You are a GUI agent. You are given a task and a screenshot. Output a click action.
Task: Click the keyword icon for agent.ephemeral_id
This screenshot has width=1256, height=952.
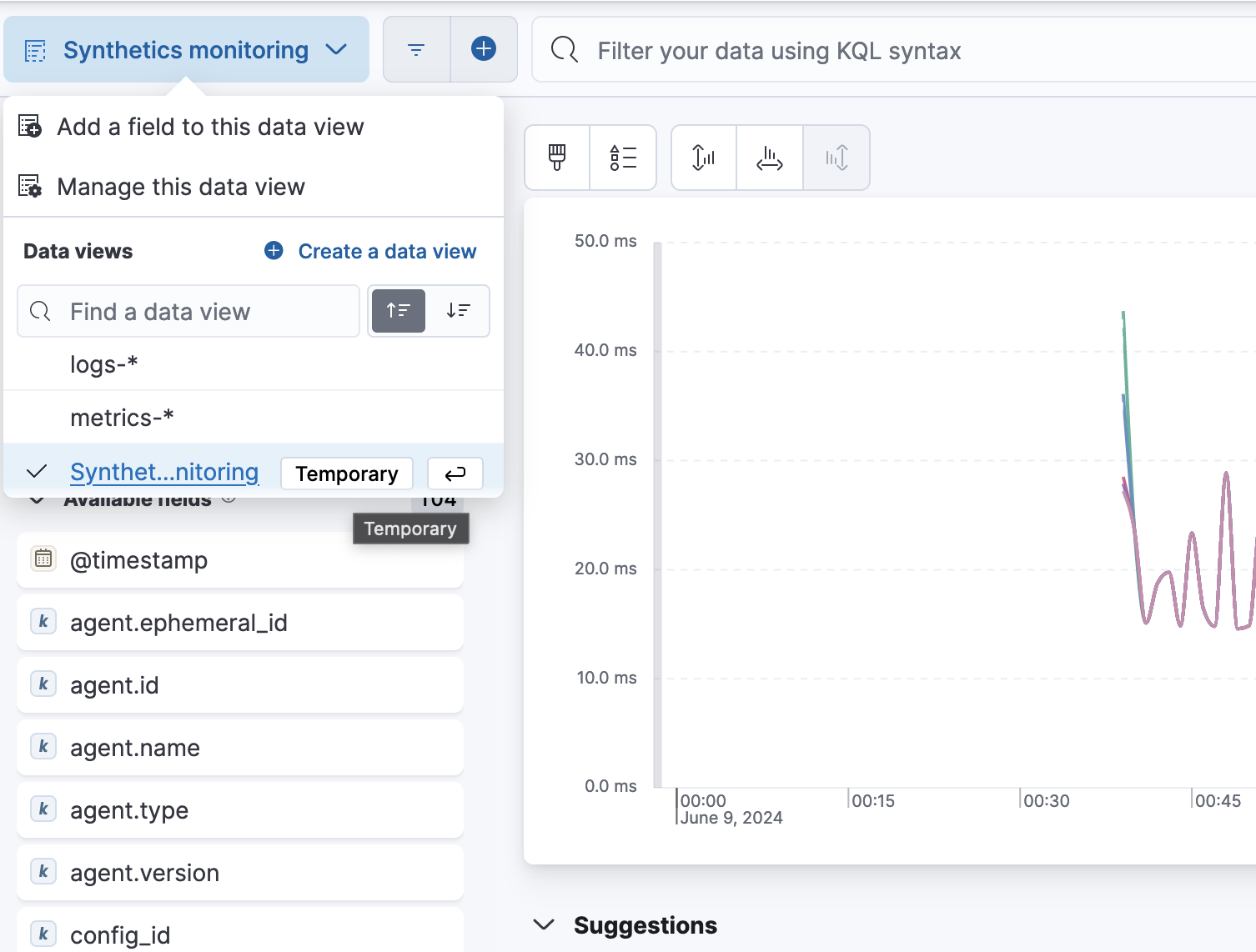pyautogui.click(x=43, y=621)
